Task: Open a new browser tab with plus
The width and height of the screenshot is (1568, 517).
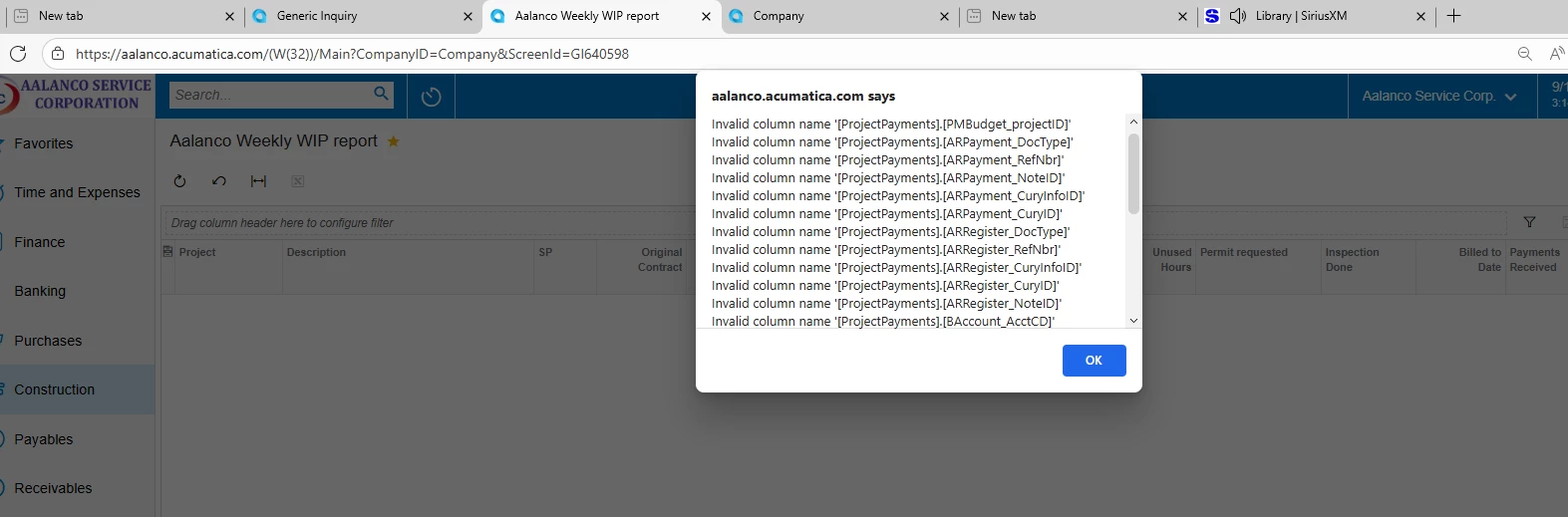Action: 1453,16
